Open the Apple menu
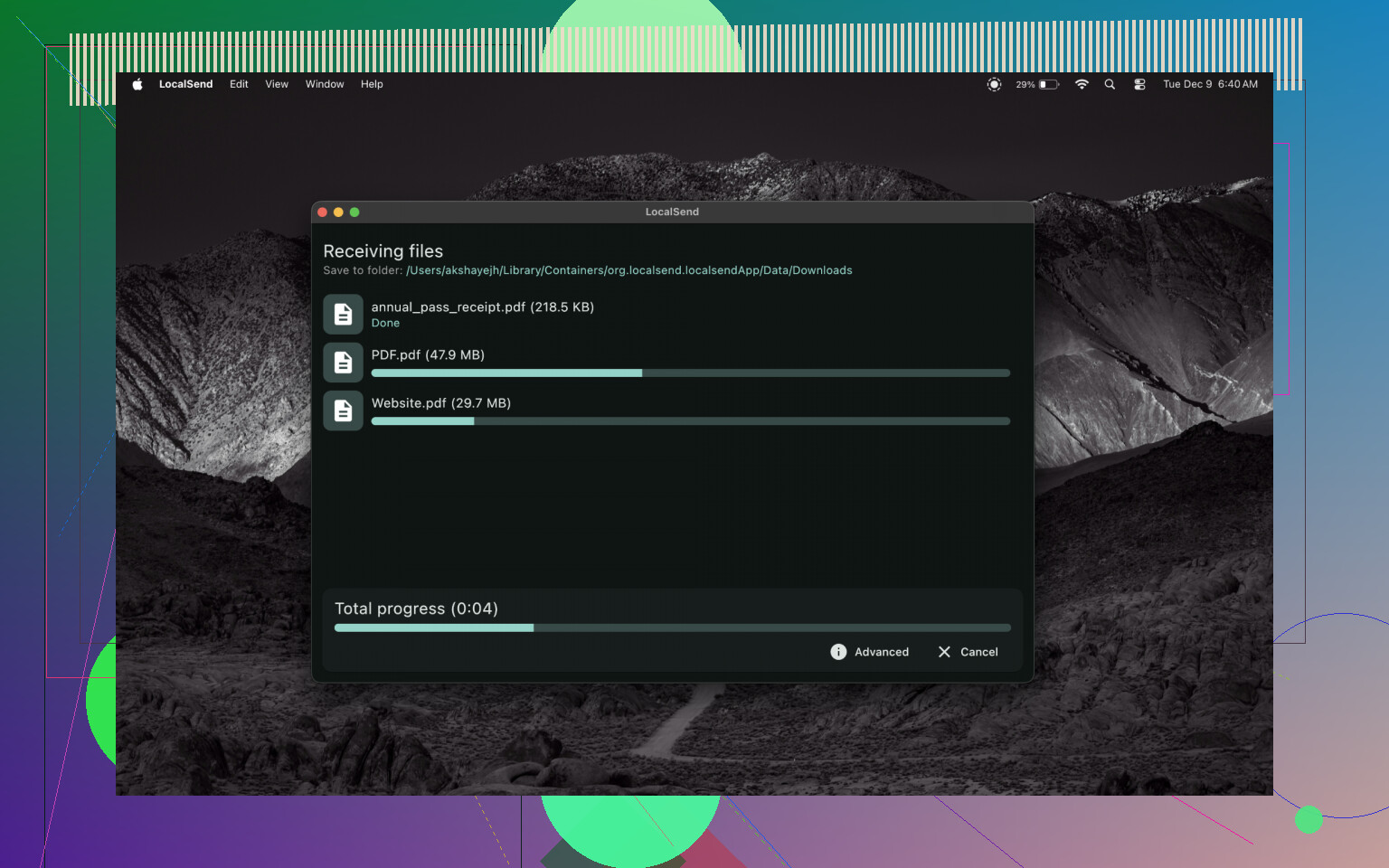1389x868 pixels. [137, 84]
